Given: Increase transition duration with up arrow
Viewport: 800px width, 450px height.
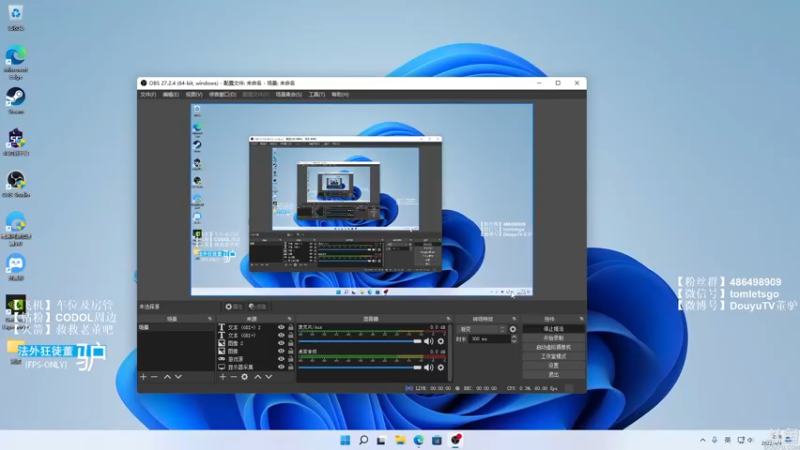Looking at the screenshot, I should tap(514, 337).
